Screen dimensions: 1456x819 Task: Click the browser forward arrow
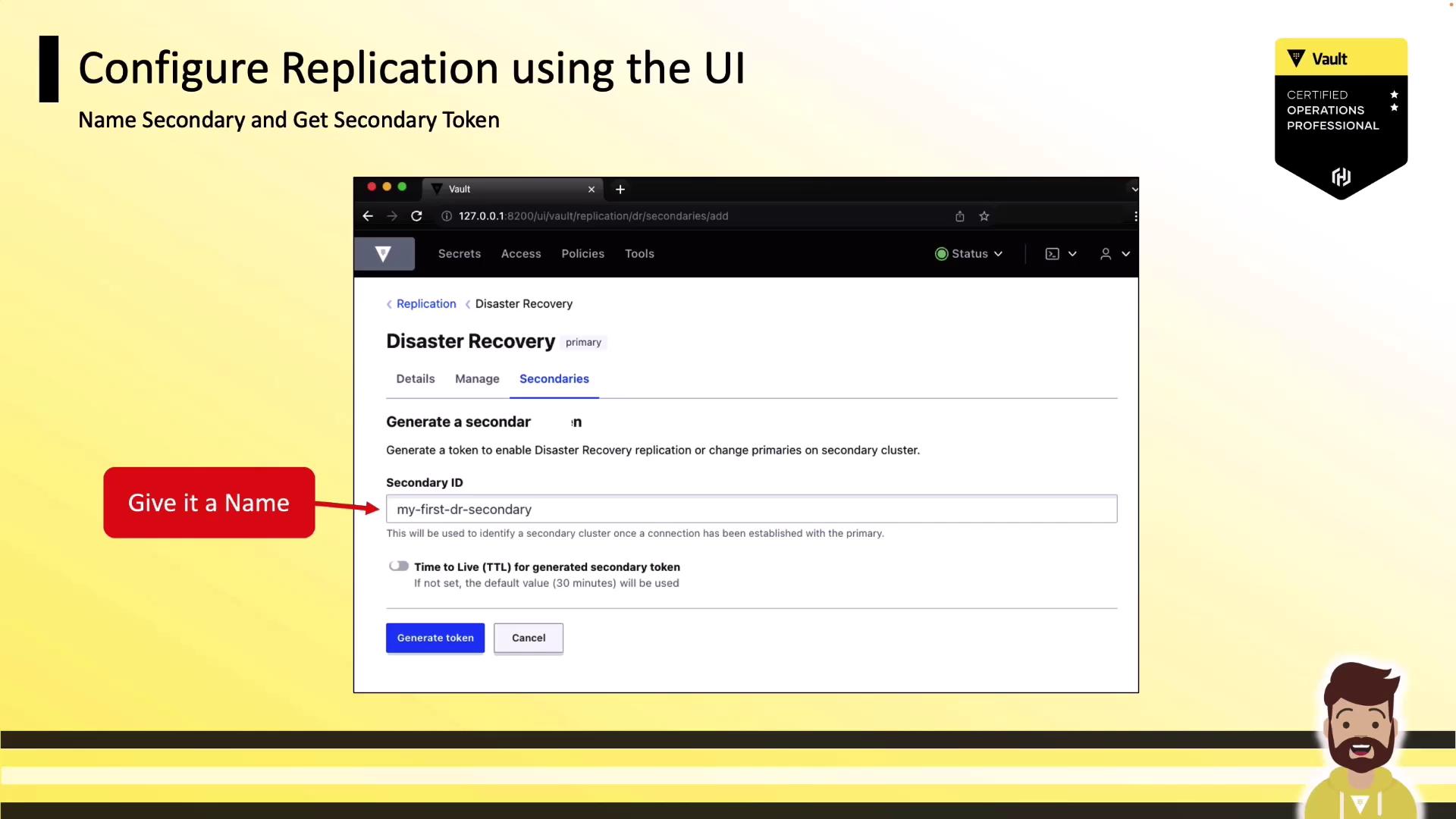[392, 216]
